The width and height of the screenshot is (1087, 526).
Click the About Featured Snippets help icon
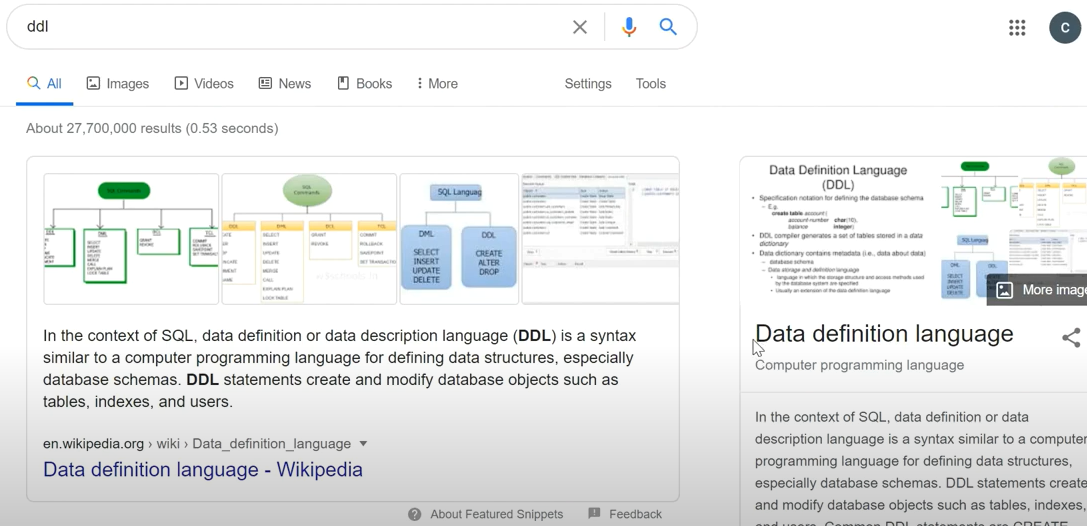point(415,514)
